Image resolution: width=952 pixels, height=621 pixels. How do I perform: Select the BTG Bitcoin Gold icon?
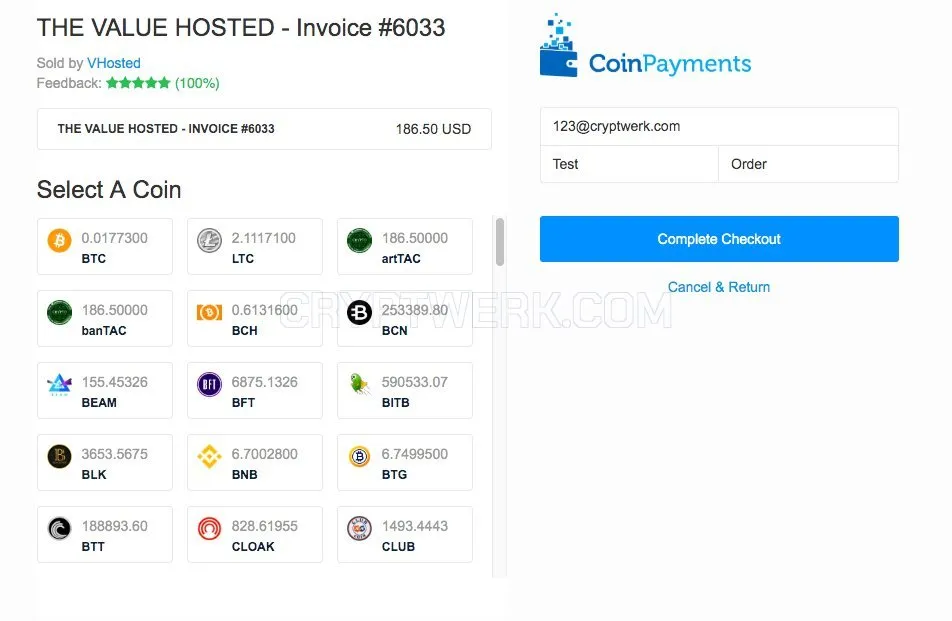pyautogui.click(x=359, y=456)
